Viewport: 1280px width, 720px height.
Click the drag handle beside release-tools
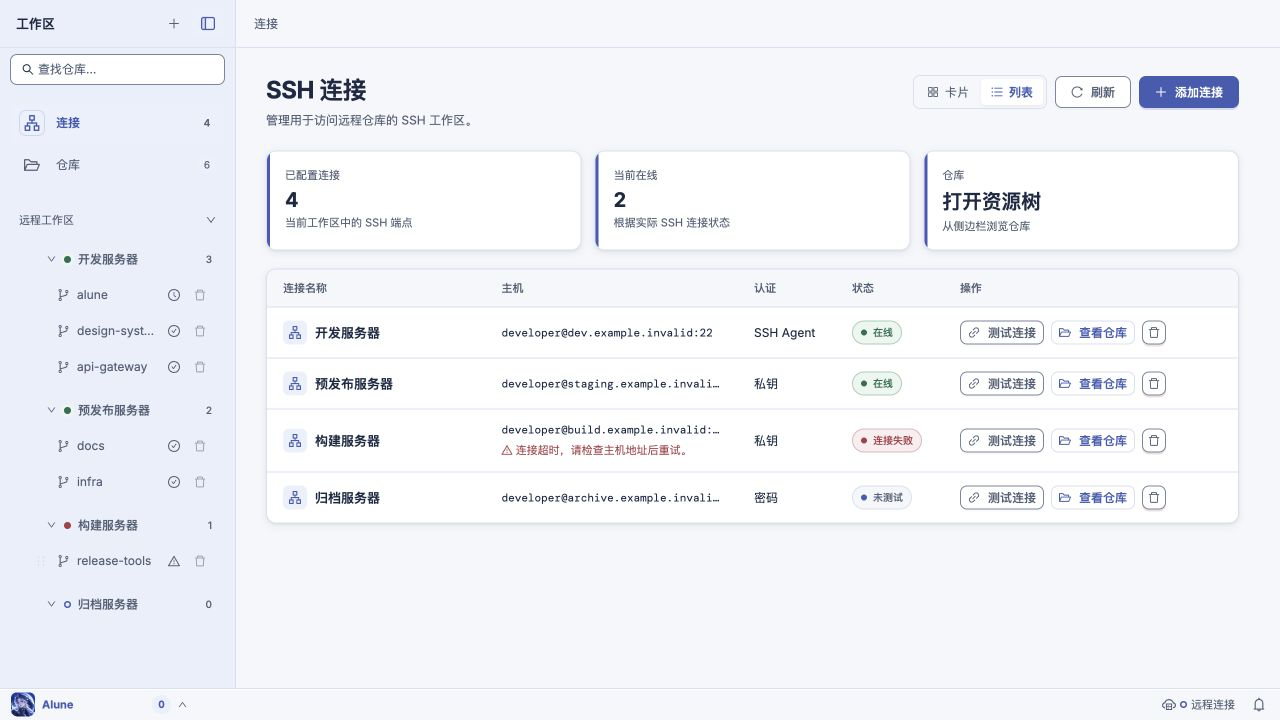click(x=41, y=561)
